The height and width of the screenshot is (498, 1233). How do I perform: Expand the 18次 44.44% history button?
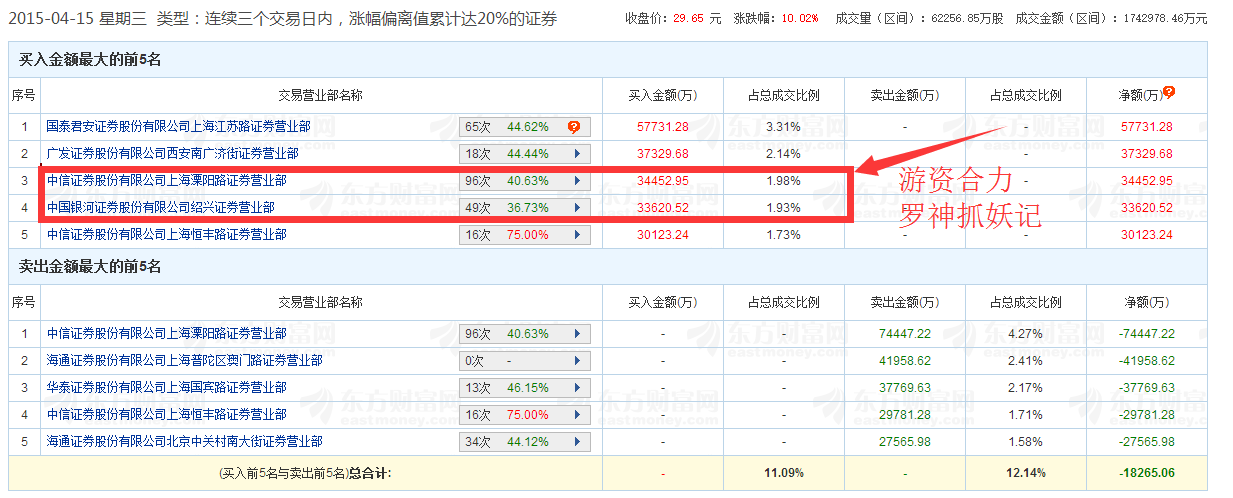524,154
